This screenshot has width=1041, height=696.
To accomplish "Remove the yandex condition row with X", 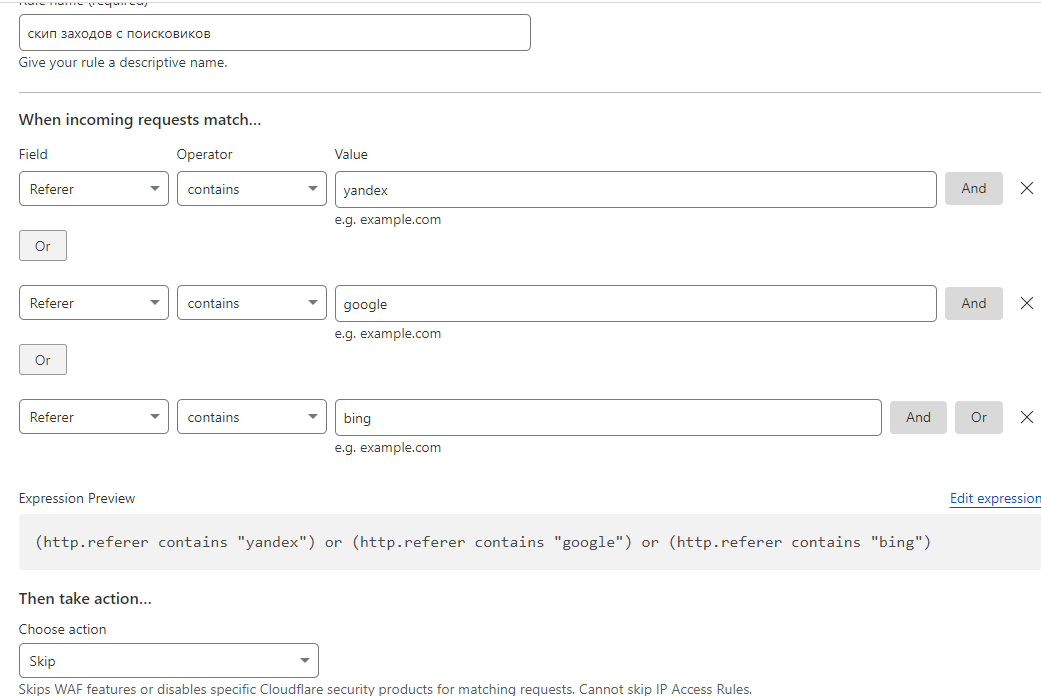I will (x=1026, y=188).
